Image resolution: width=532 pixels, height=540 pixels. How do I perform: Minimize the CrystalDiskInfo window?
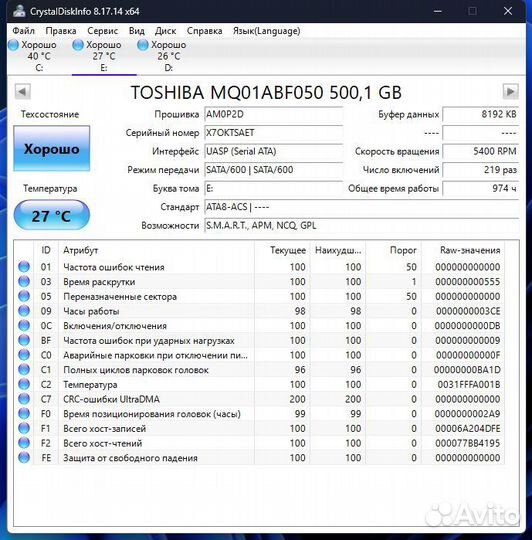[x=438, y=11]
